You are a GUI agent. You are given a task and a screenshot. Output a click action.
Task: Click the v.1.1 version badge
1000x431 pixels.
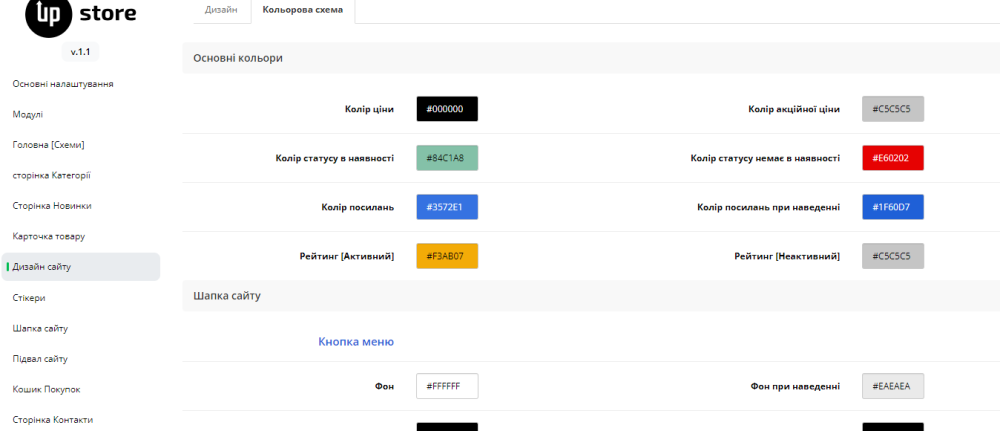[80, 52]
